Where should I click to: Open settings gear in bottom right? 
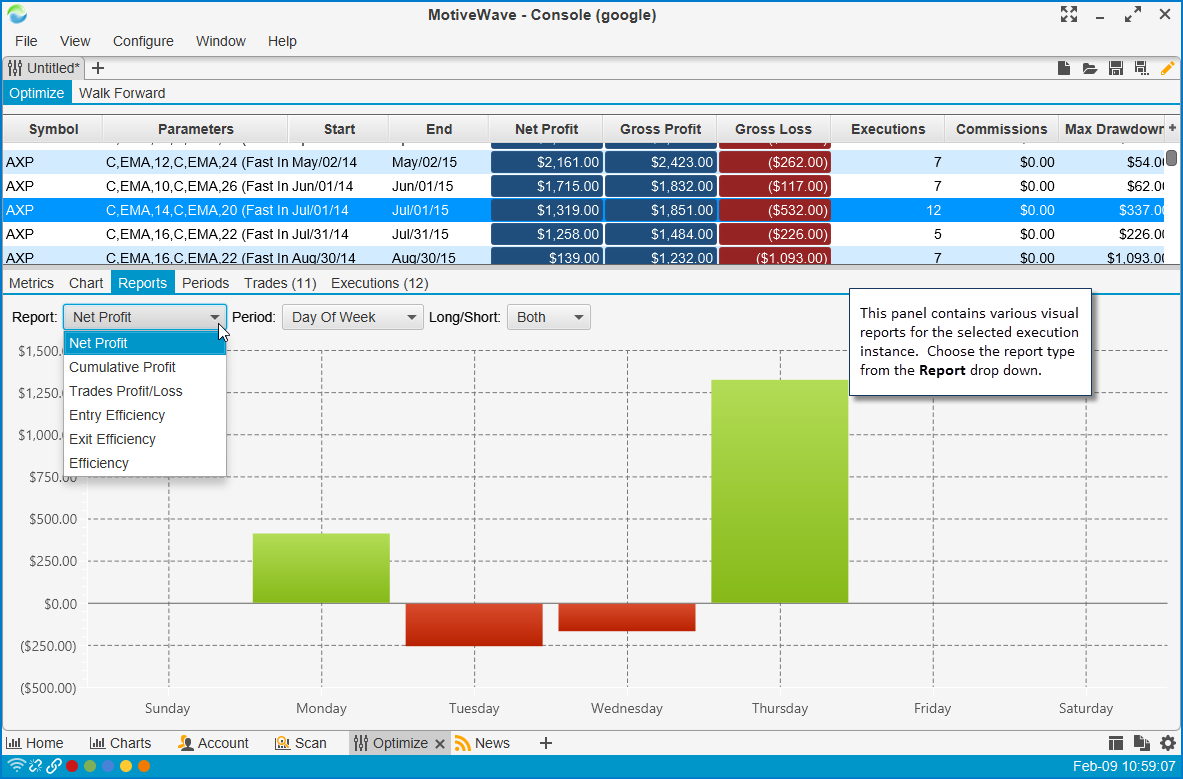1168,743
